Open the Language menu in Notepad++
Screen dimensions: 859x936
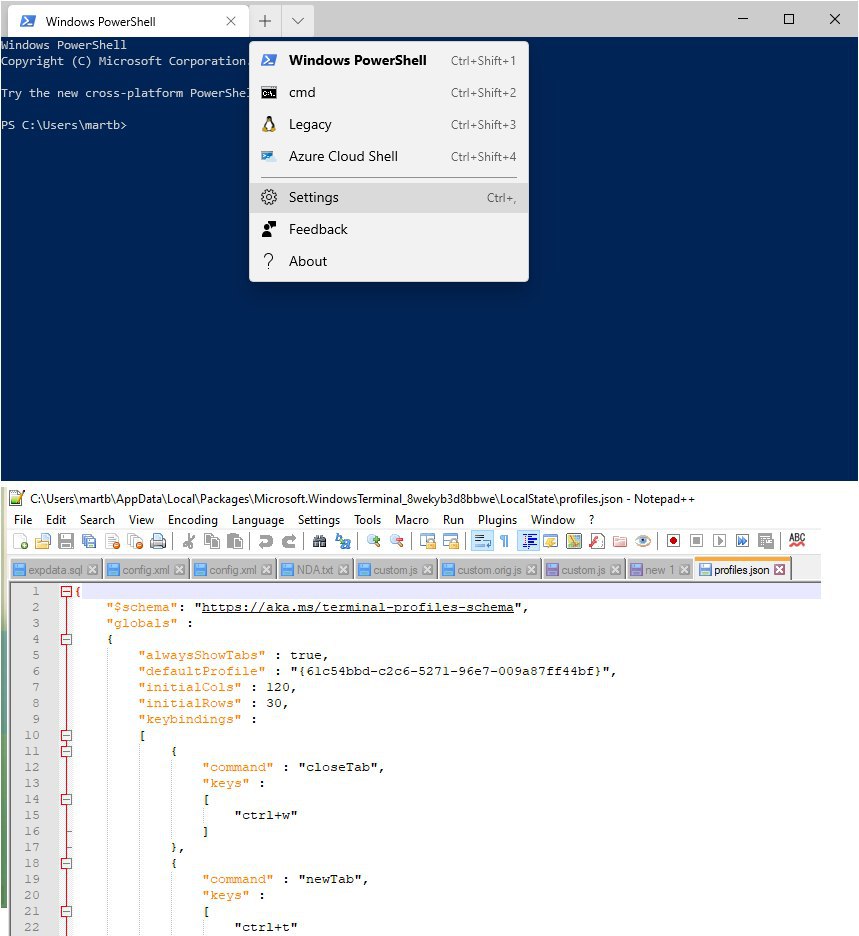pyautogui.click(x=258, y=520)
